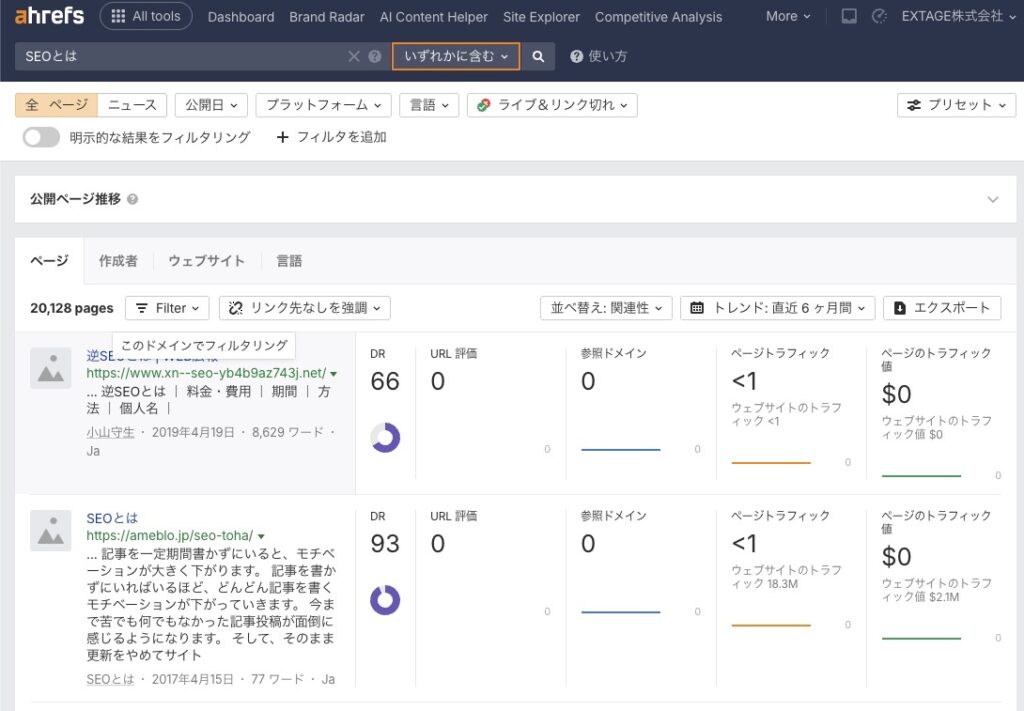Collapse the 公開ページ推移 panel chevron
Screen dimensions: 1024x711
click(x=993, y=199)
